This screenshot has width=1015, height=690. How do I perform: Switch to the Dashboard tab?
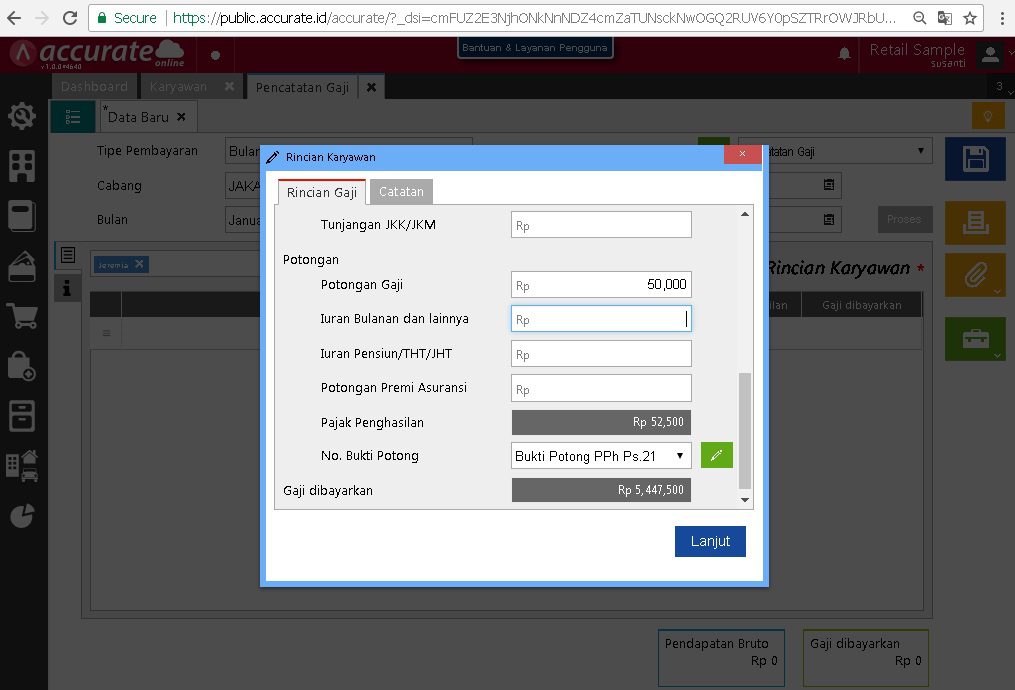click(x=93, y=86)
